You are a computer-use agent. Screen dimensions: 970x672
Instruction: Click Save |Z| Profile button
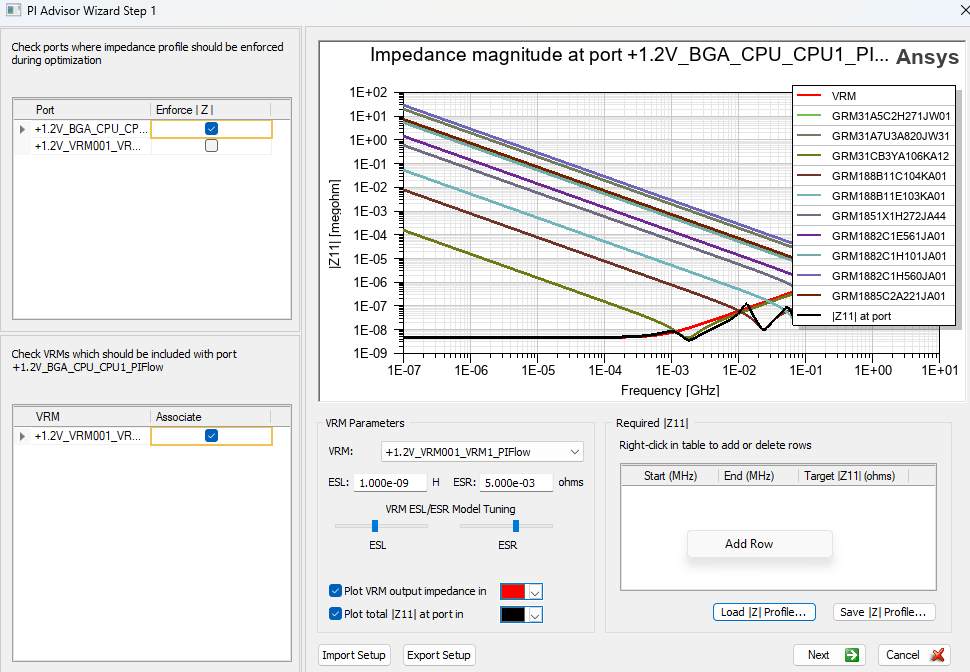click(884, 612)
